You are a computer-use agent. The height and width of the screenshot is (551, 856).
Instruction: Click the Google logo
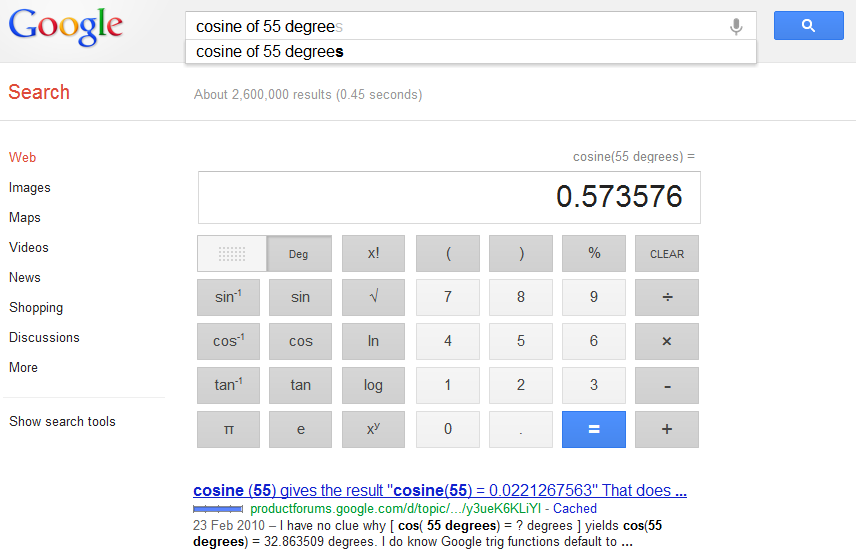coord(66,27)
